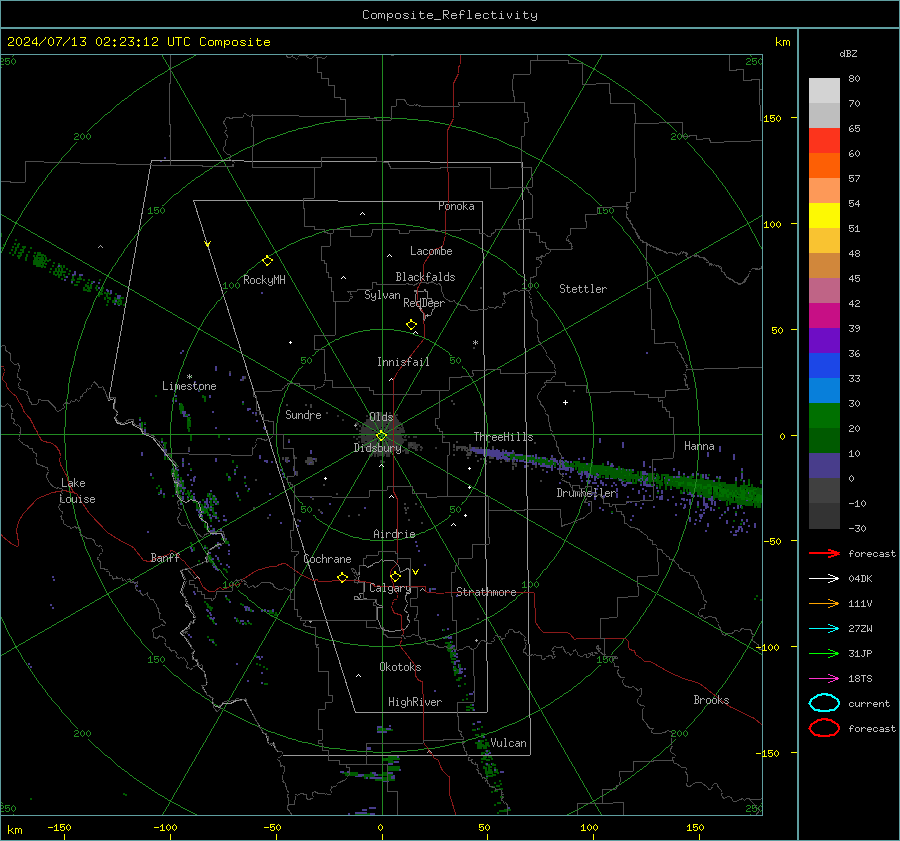Click the Innisfail city label

403,362
